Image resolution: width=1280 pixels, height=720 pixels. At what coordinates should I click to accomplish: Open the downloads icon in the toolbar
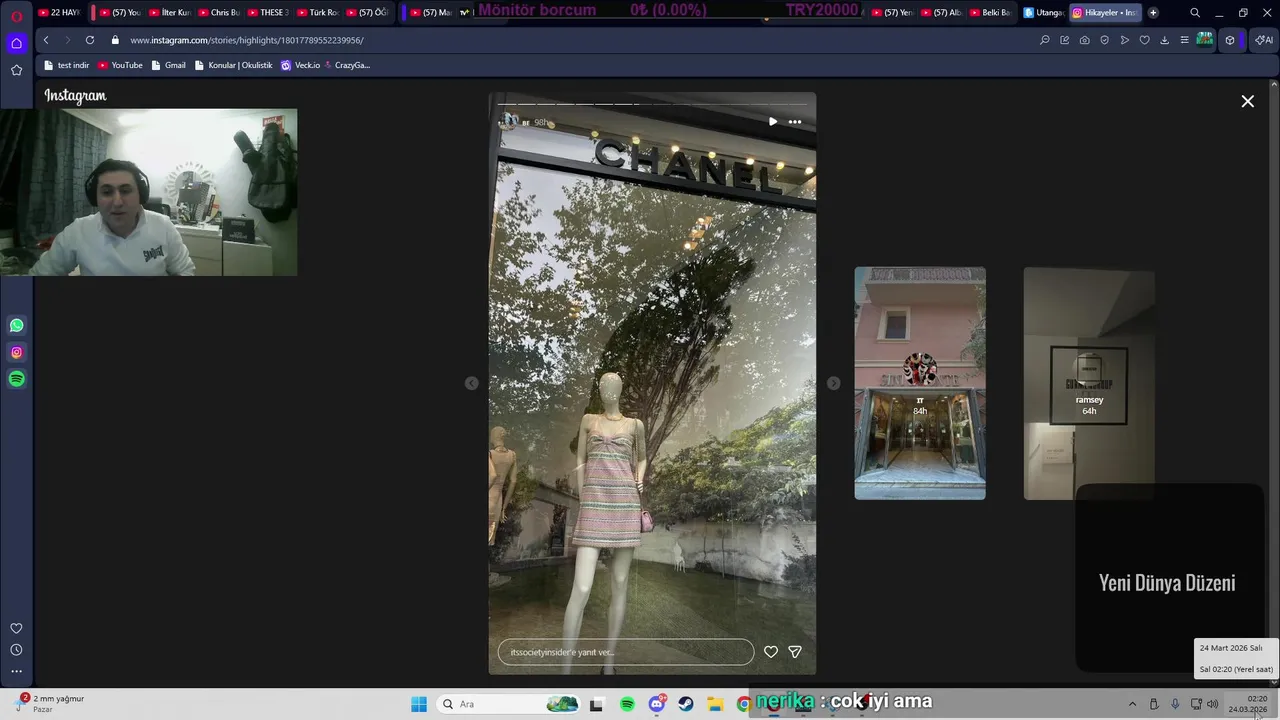pos(1164,40)
